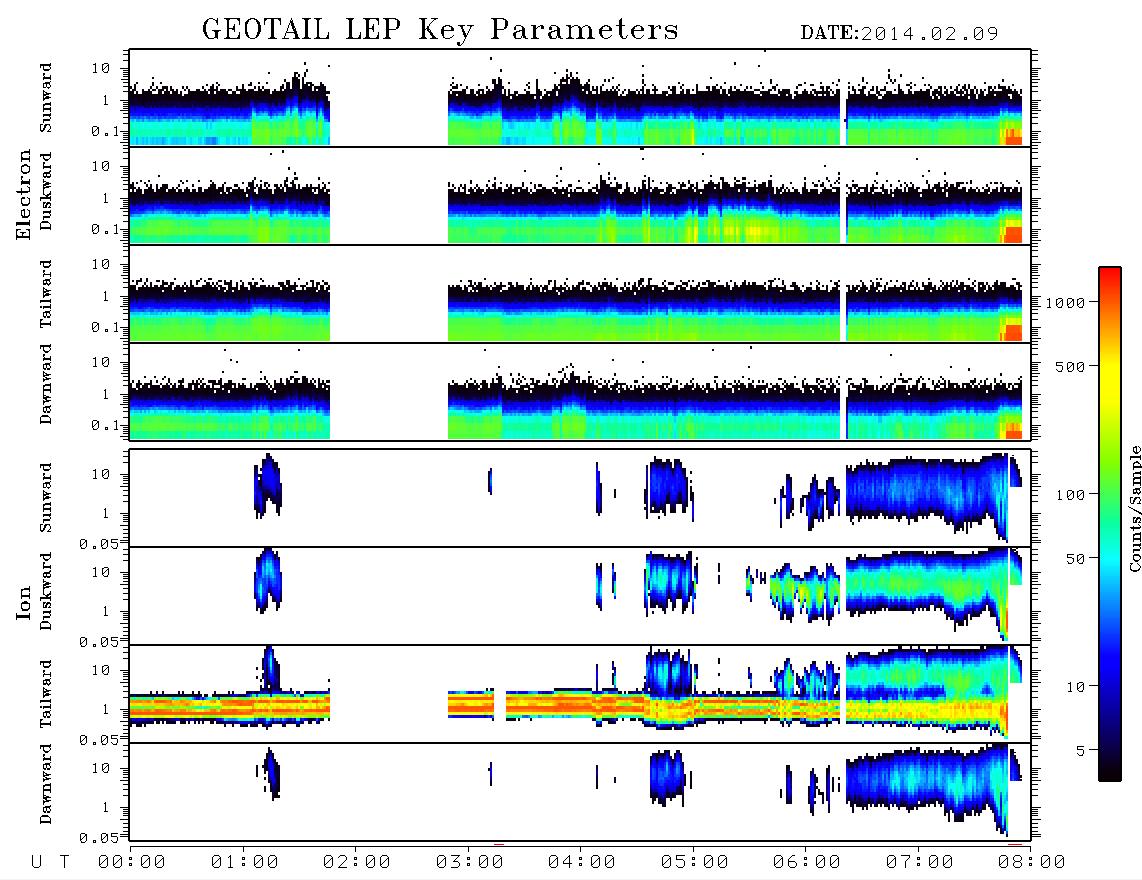Image resolution: width=1142 pixels, height=880 pixels.
Task: Click the "5" color bar tick label
Action: click(1080, 752)
